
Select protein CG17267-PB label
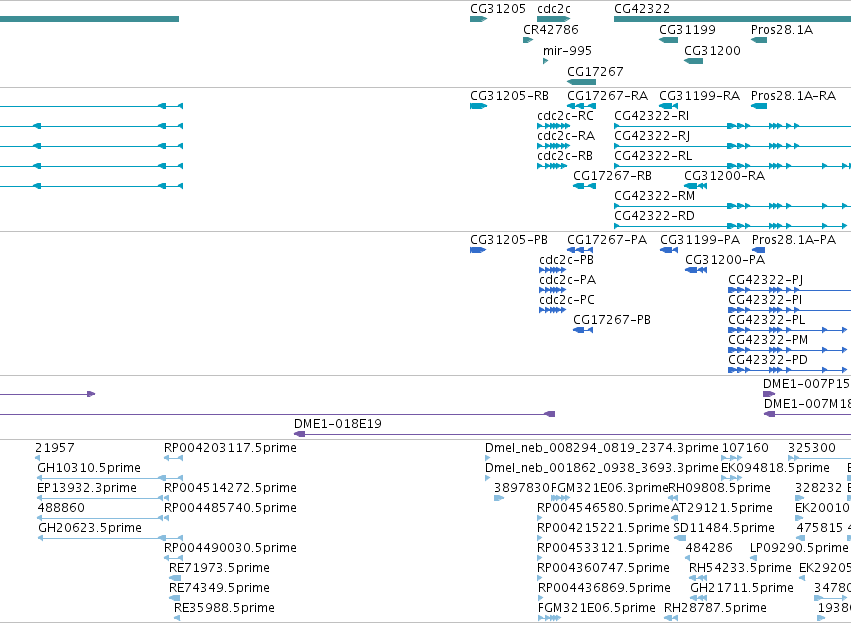tap(612, 320)
